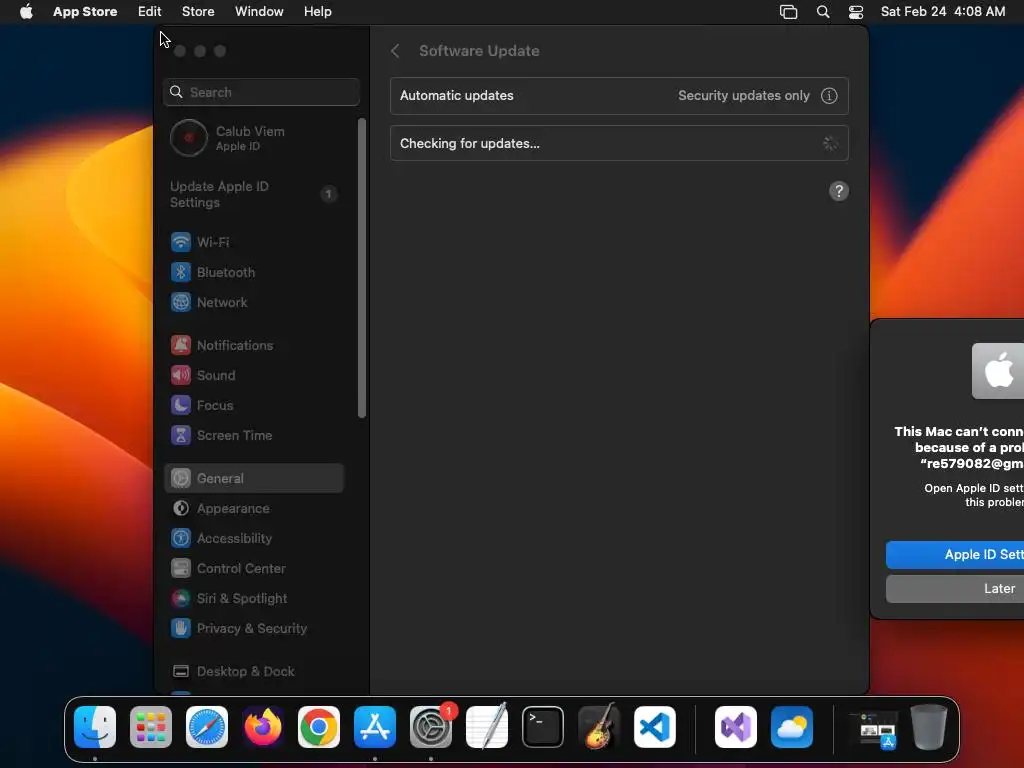Go back from Software Update
Image resolution: width=1024 pixels, height=768 pixels.
[395, 51]
